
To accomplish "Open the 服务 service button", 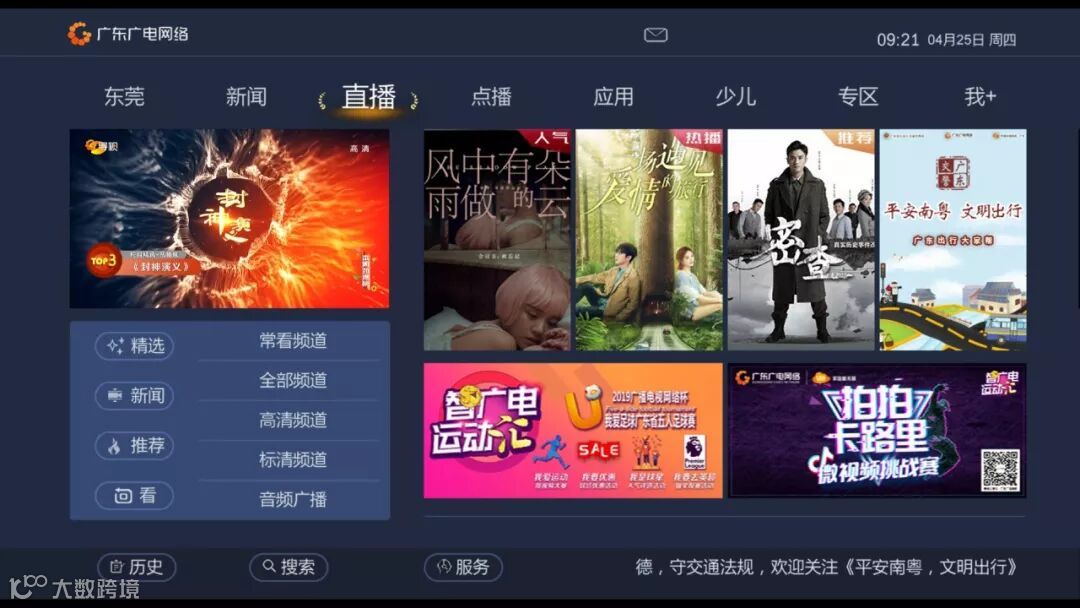I will 463,567.
